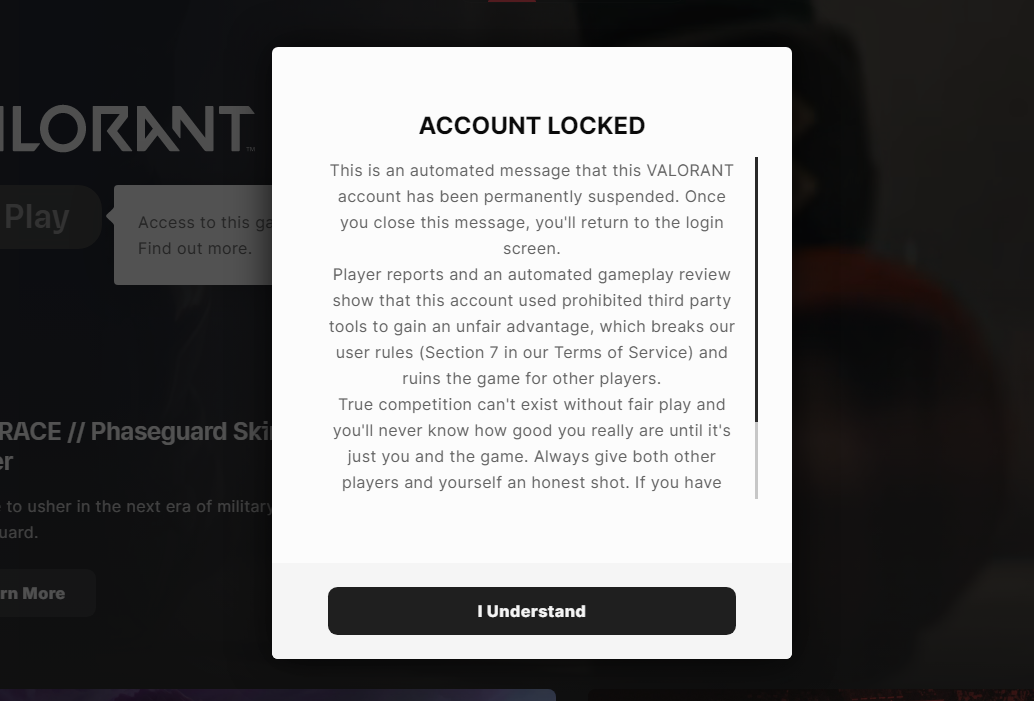Click the Learn More button
Image resolution: width=1034 pixels, height=701 pixels.
(38, 593)
